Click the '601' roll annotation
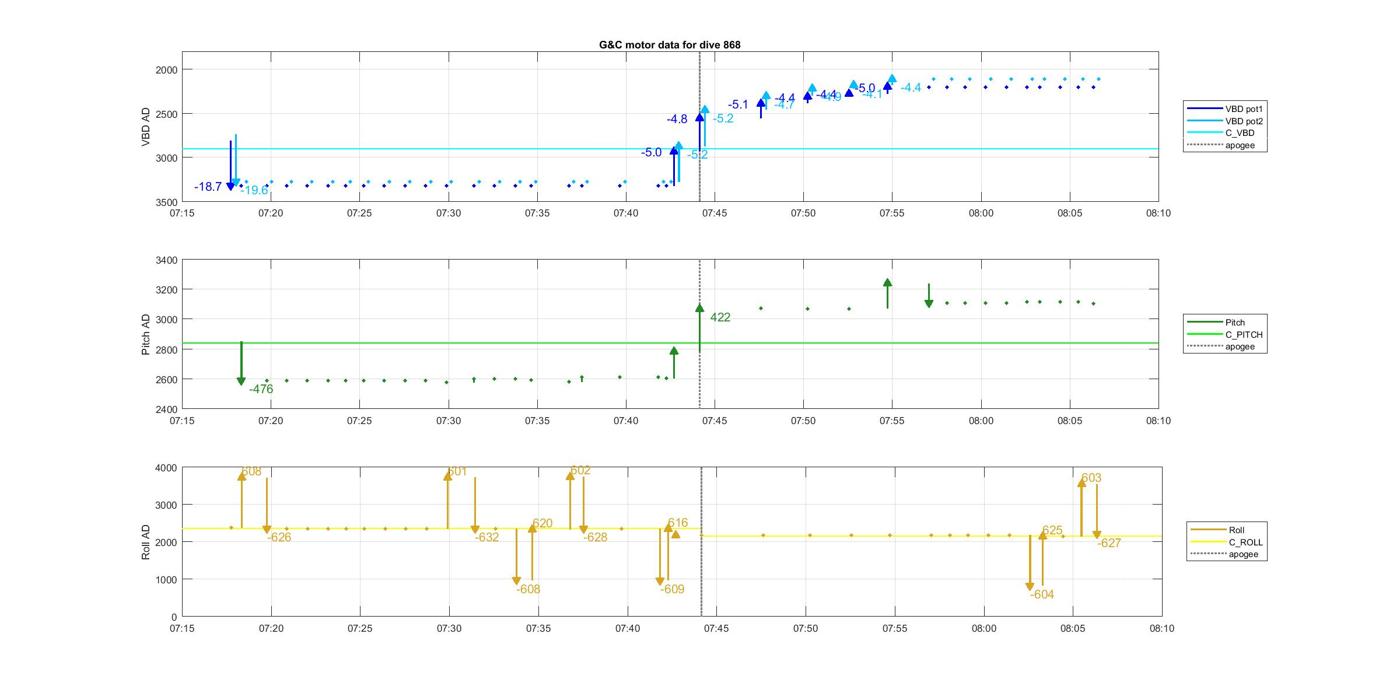This screenshot has width=1400, height=693. [457, 471]
